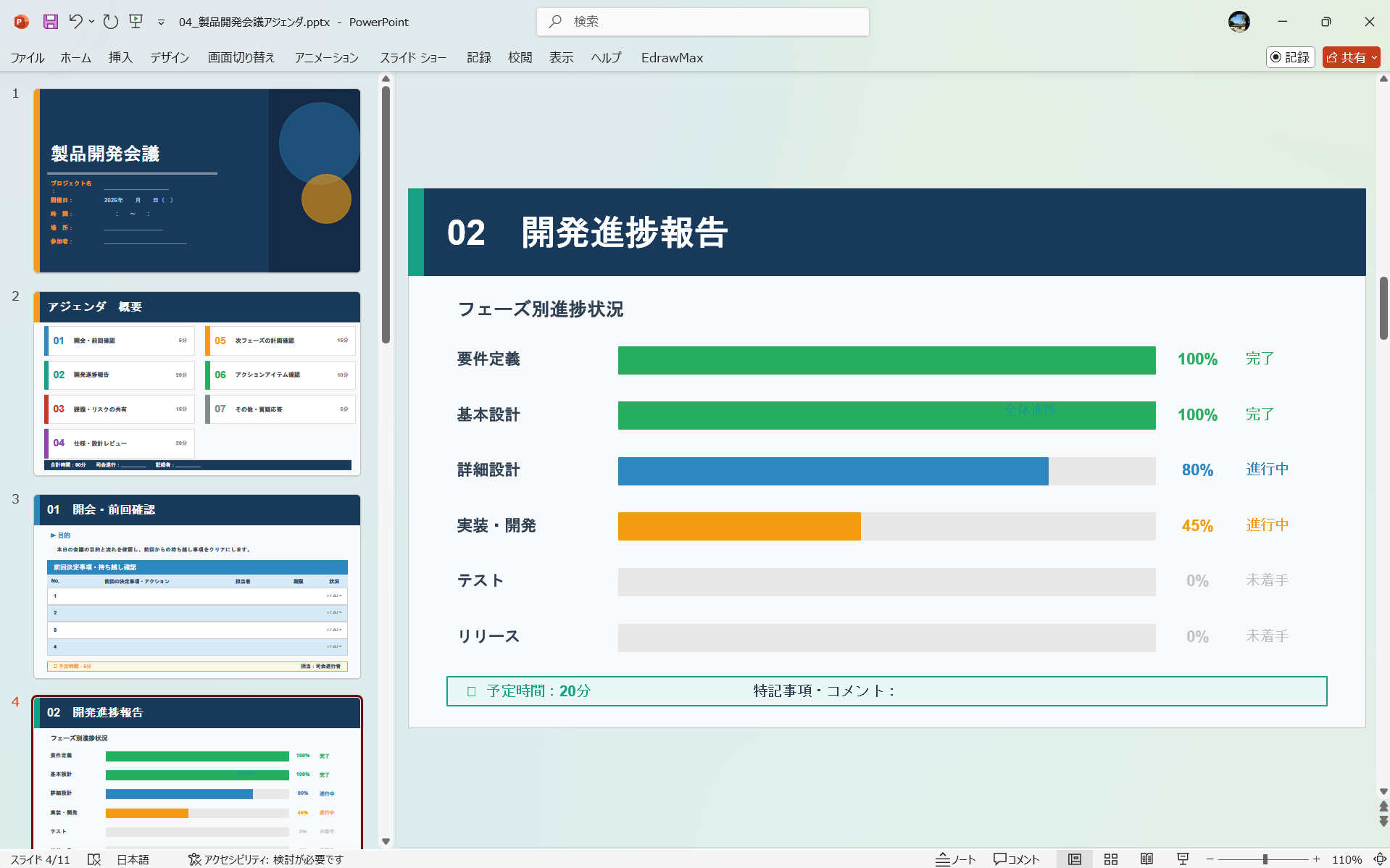Expand the quick access toolbar customize menu

click(161, 22)
